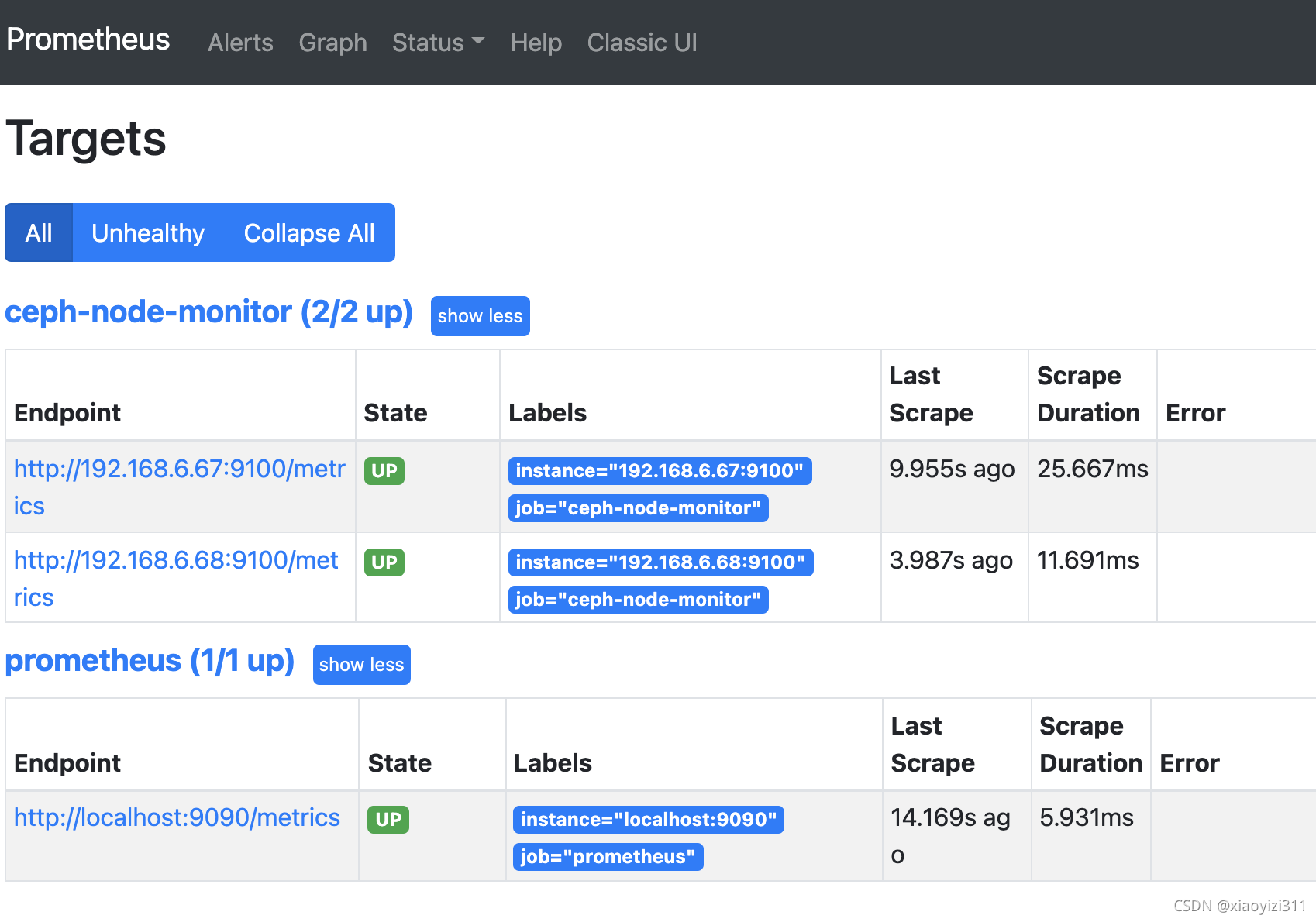Click label instance="localhost:9090"
Screen dimensions: 1316x922
(648, 820)
